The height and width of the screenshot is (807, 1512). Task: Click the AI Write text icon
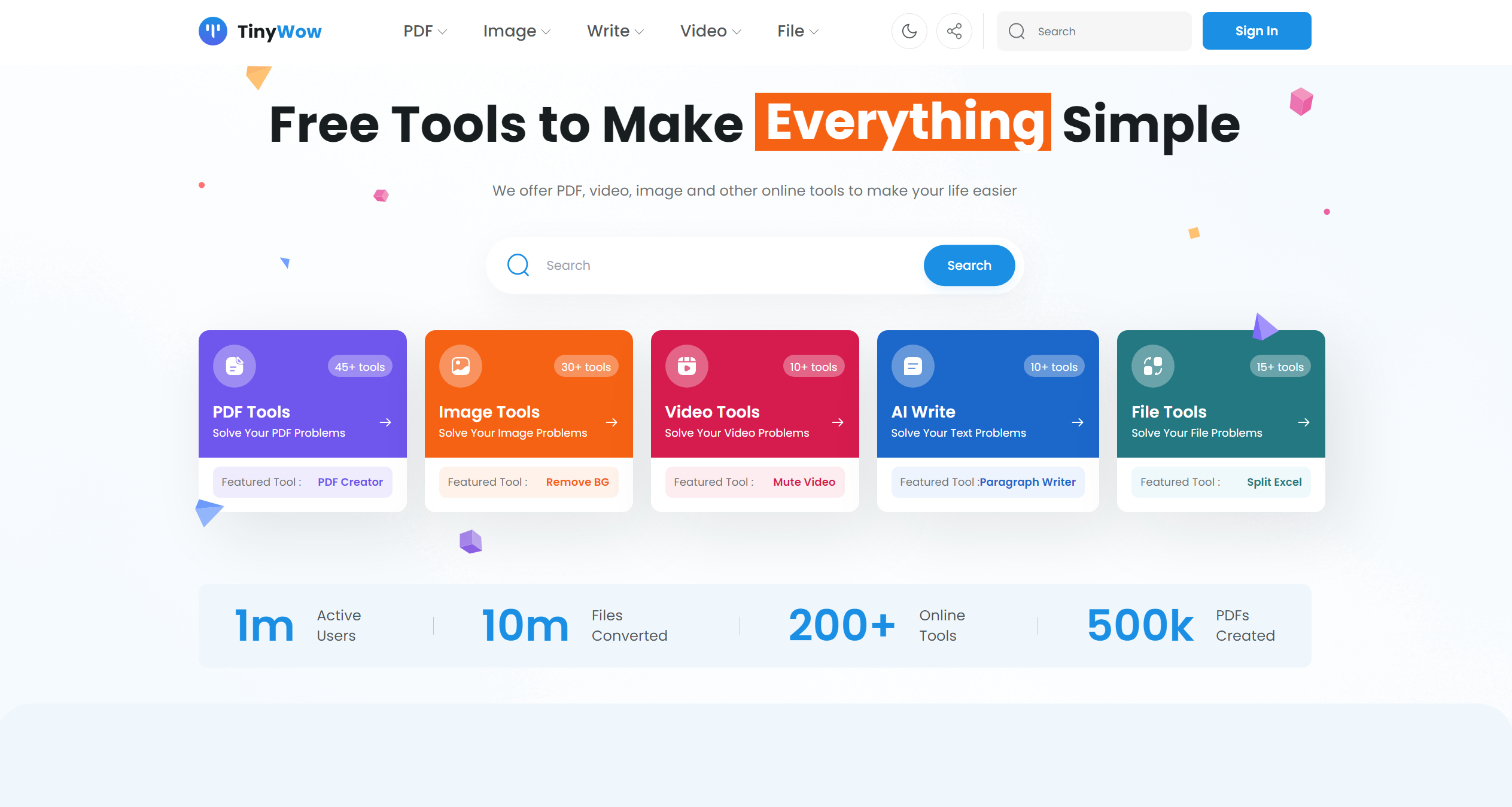913,366
